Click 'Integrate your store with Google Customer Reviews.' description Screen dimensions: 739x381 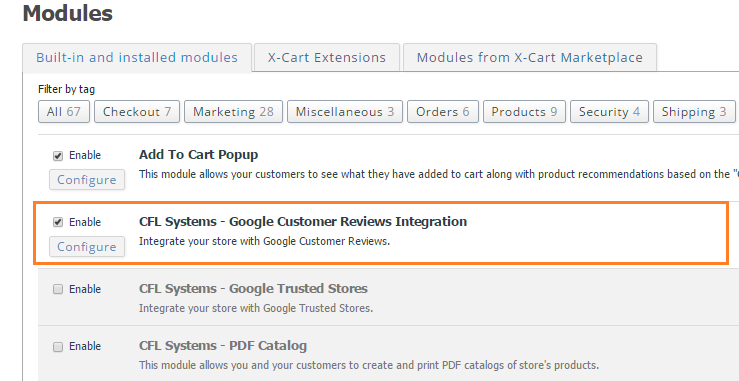tap(264, 241)
